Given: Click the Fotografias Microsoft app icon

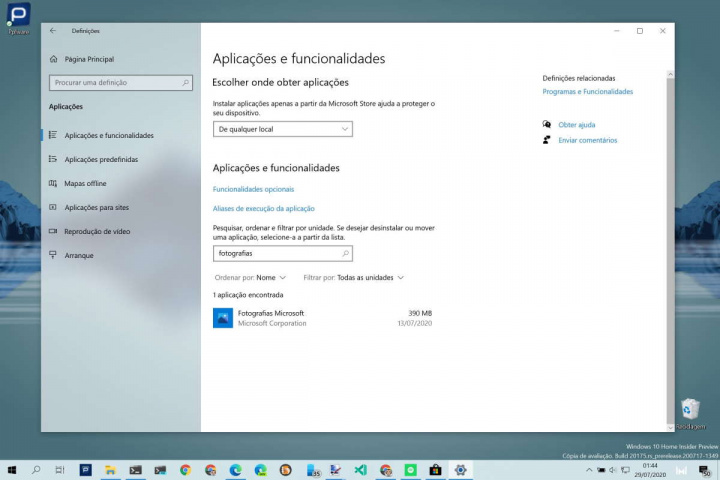Looking at the screenshot, I should (222, 318).
